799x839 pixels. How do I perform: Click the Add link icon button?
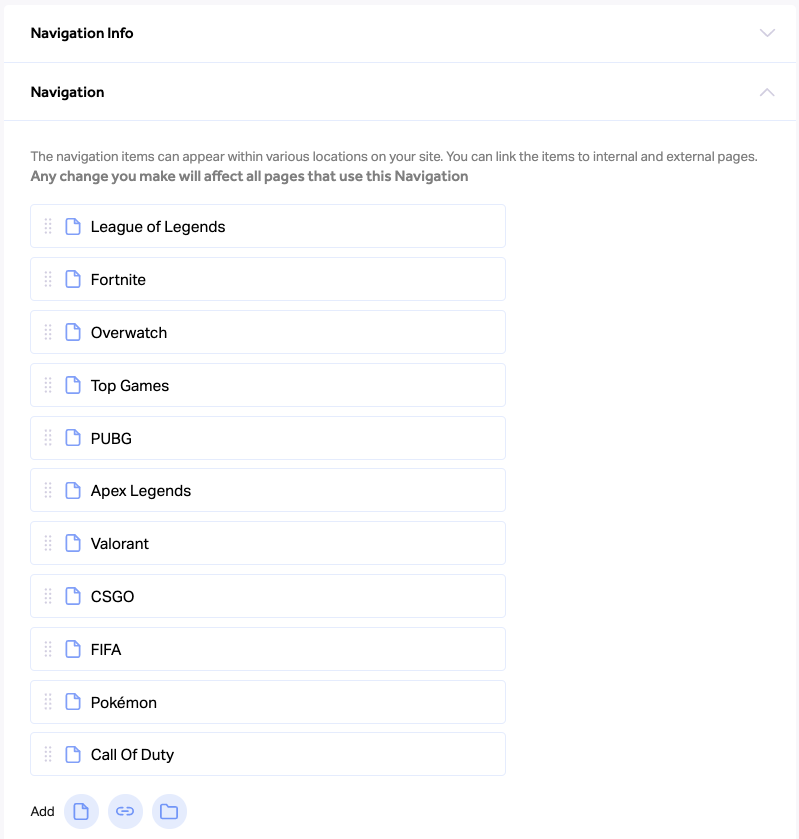pyautogui.click(x=125, y=811)
